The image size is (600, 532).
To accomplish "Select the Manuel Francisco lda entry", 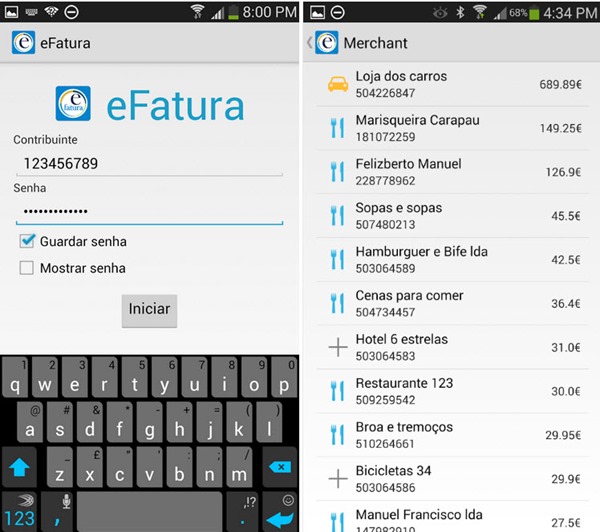I will pos(452,517).
